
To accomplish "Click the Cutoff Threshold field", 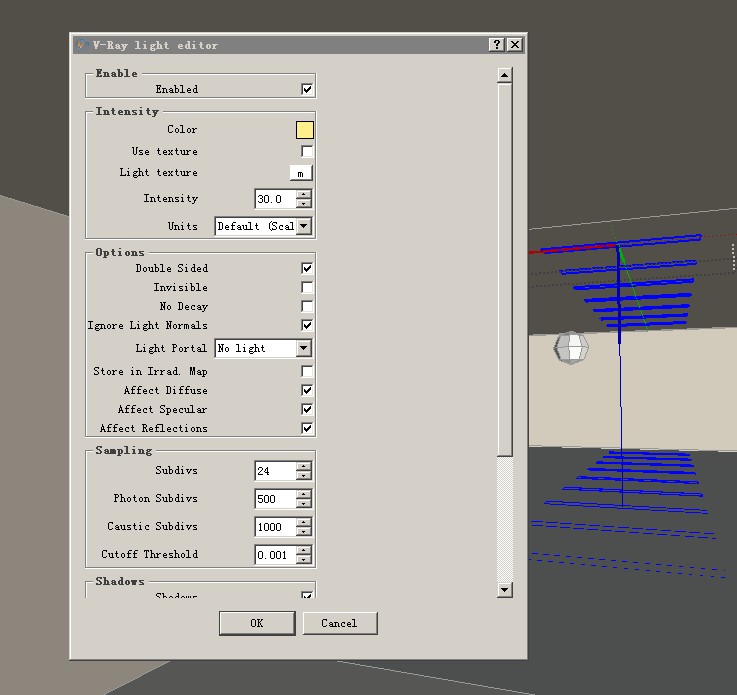I will 275,555.
